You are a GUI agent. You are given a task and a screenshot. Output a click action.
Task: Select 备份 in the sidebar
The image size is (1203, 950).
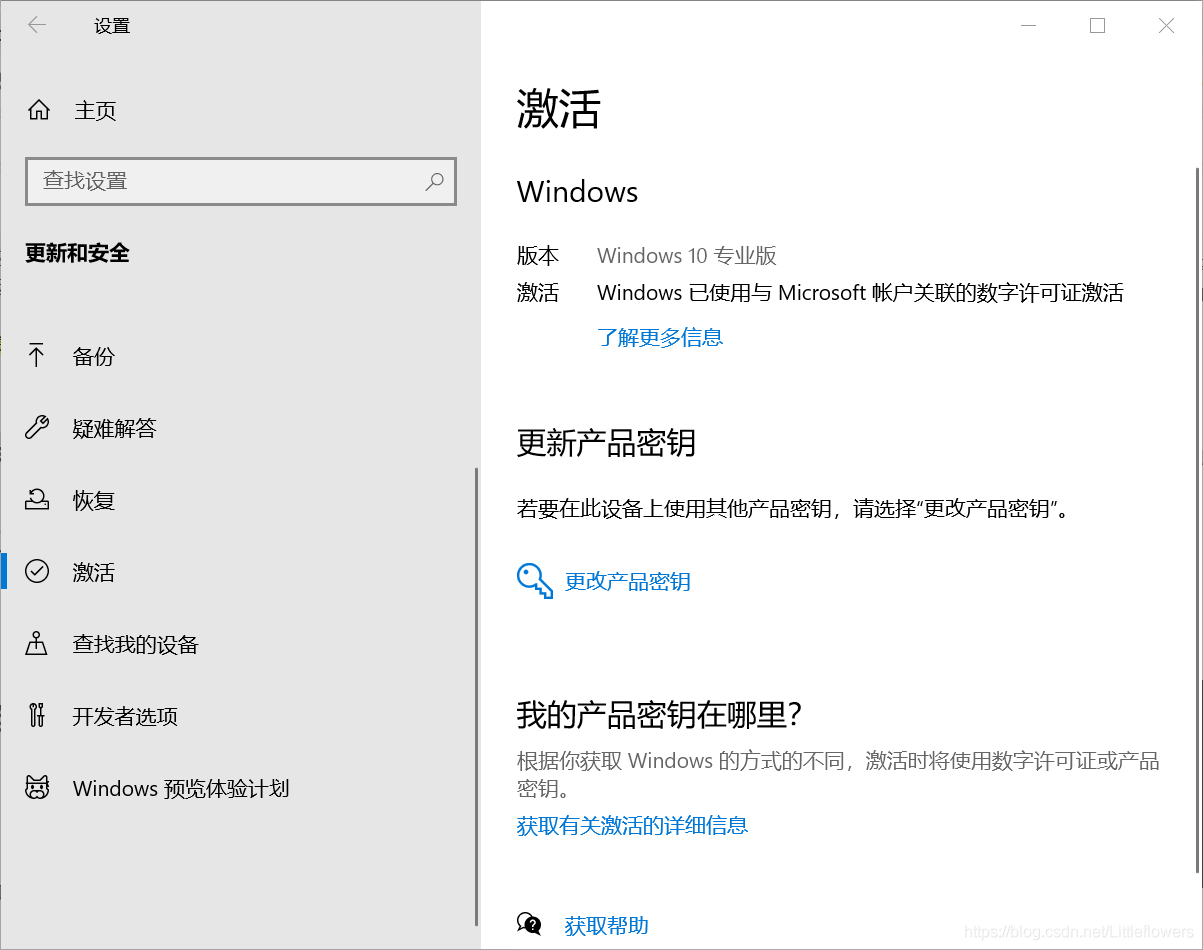94,356
